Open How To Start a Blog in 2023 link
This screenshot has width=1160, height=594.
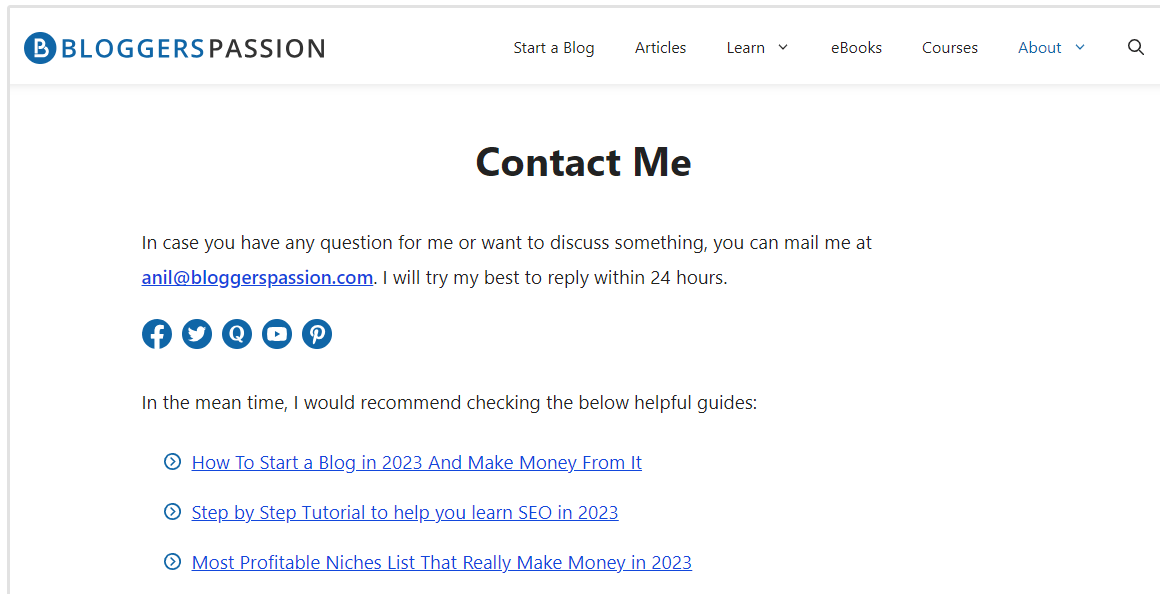click(x=416, y=463)
